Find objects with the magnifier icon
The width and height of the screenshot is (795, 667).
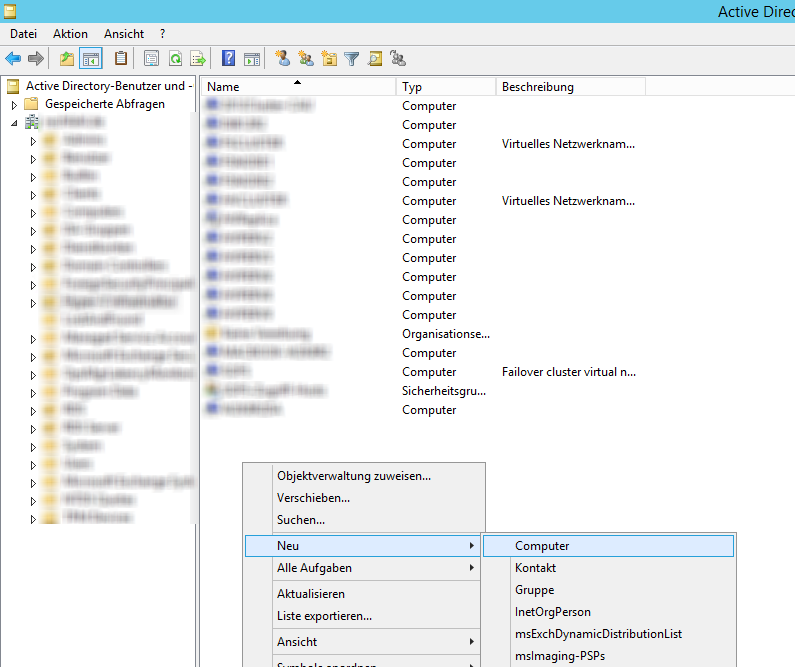[375, 59]
